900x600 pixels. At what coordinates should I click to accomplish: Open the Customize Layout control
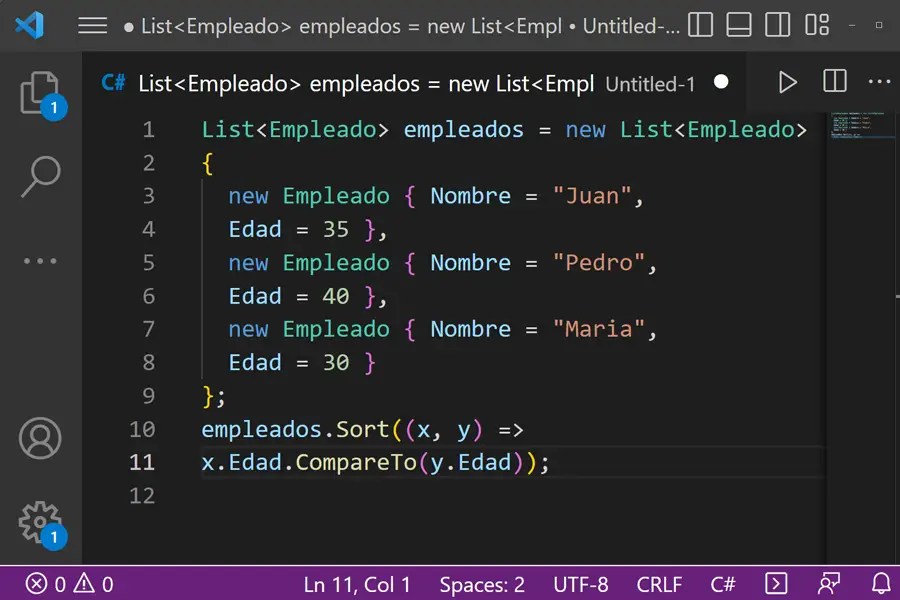816,26
